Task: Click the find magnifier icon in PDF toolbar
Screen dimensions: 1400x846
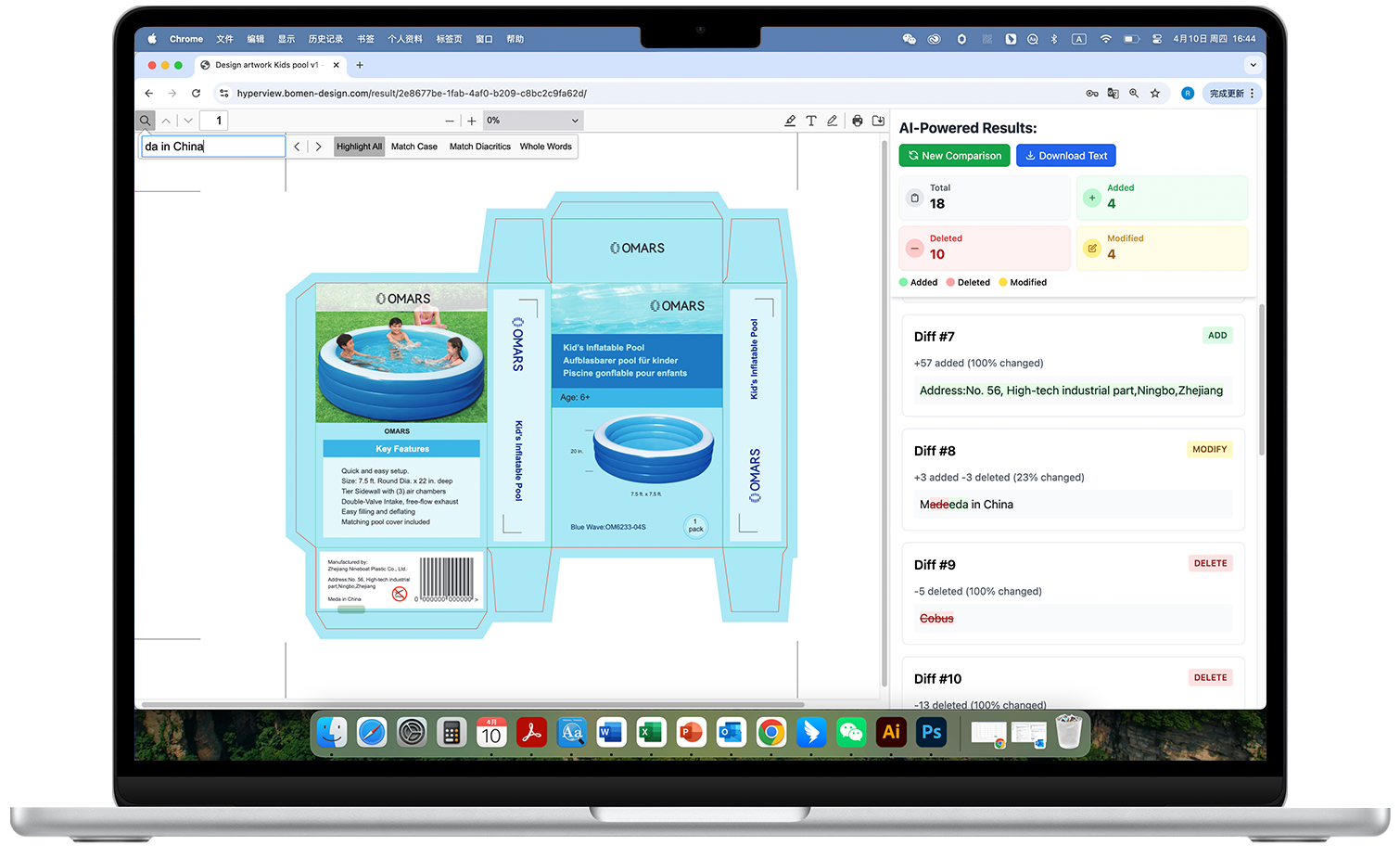Action: click(x=145, y=121)
